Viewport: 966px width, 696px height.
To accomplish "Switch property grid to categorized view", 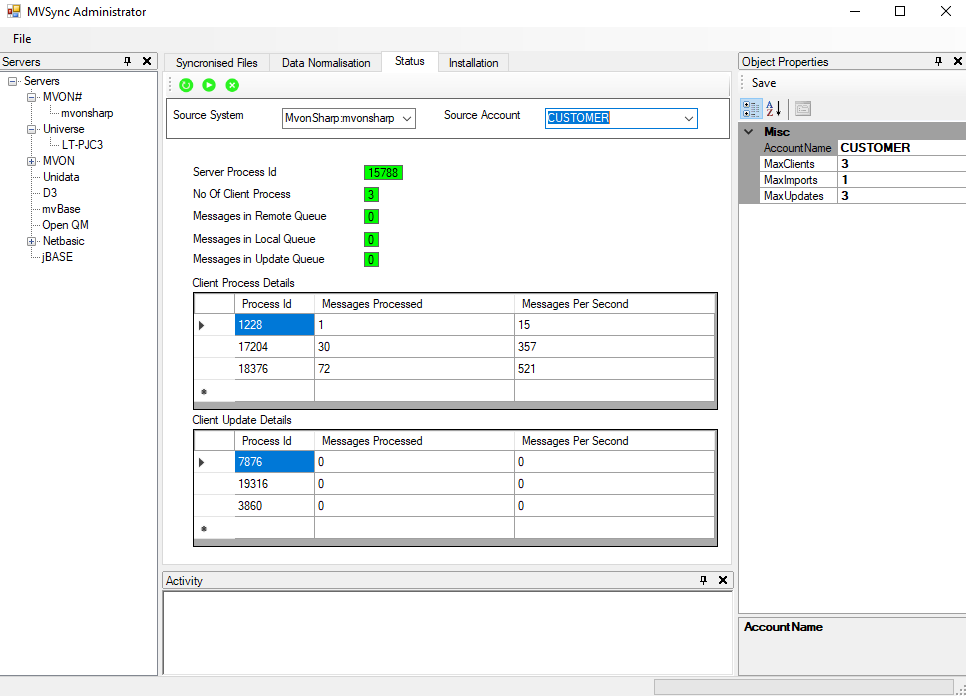I will point(751,109).
